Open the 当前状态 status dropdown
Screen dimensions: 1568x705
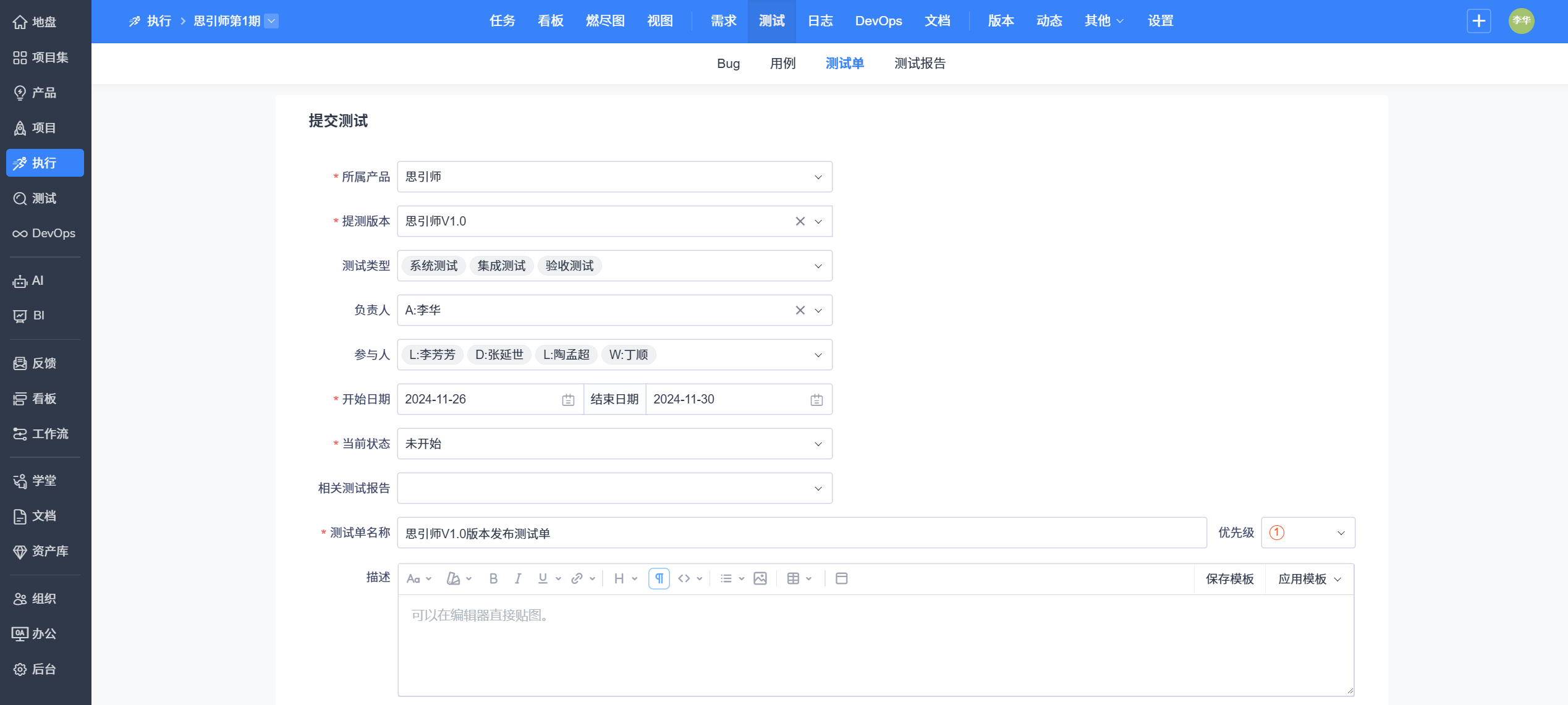coord(614,444)
